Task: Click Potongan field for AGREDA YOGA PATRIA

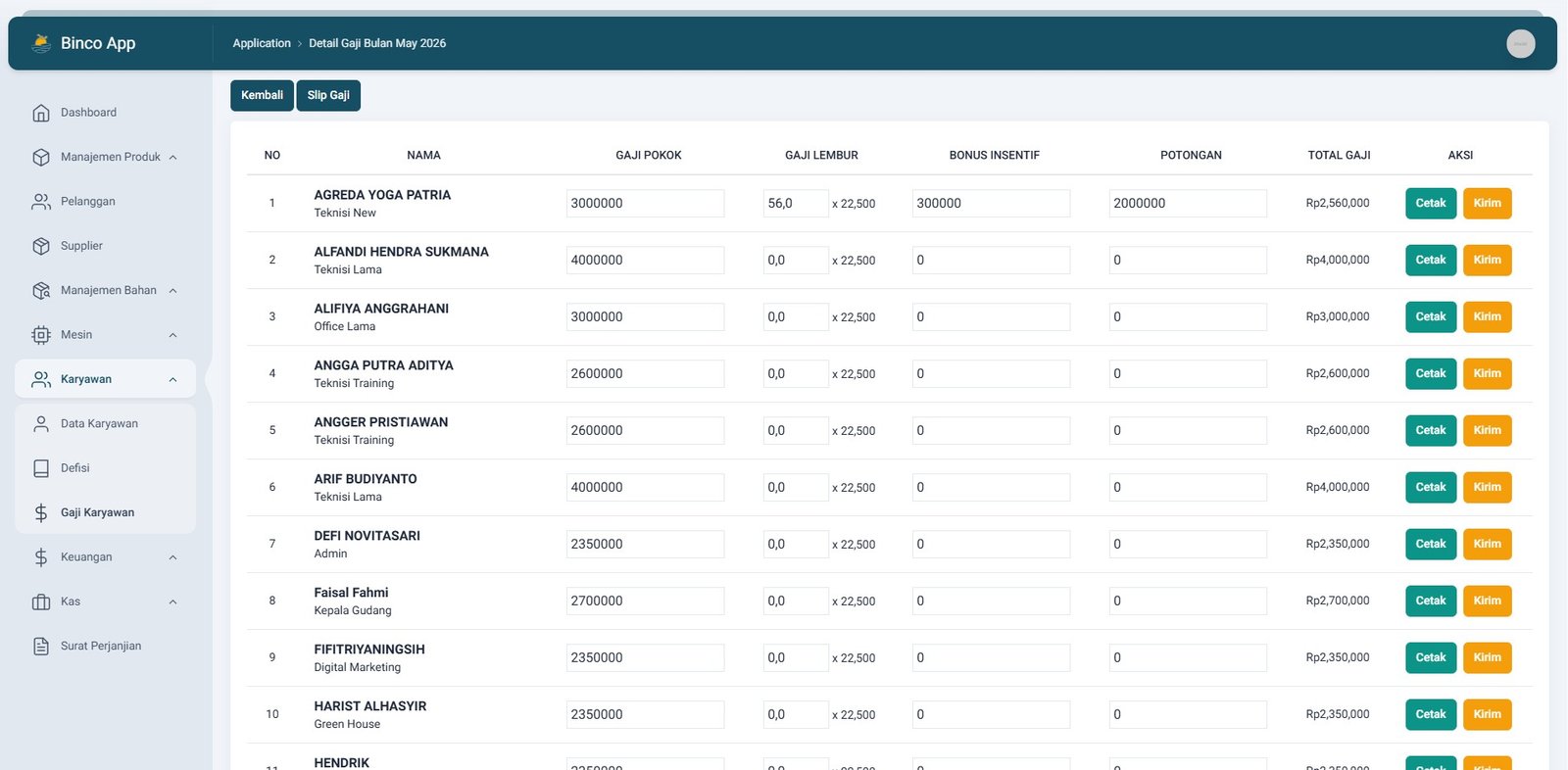Action: 1188,203
